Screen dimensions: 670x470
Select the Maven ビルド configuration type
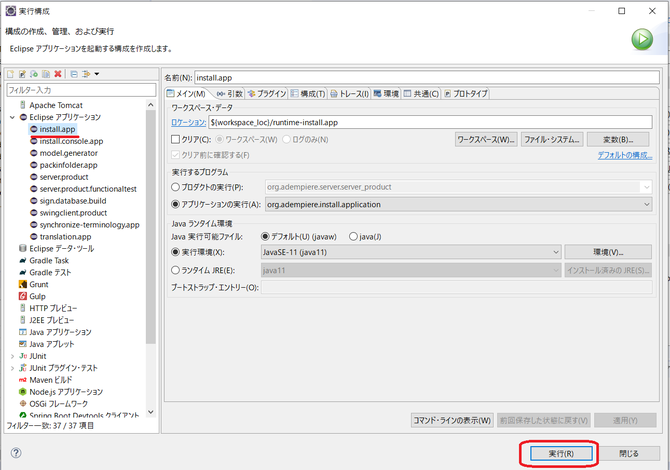[46, 380]
